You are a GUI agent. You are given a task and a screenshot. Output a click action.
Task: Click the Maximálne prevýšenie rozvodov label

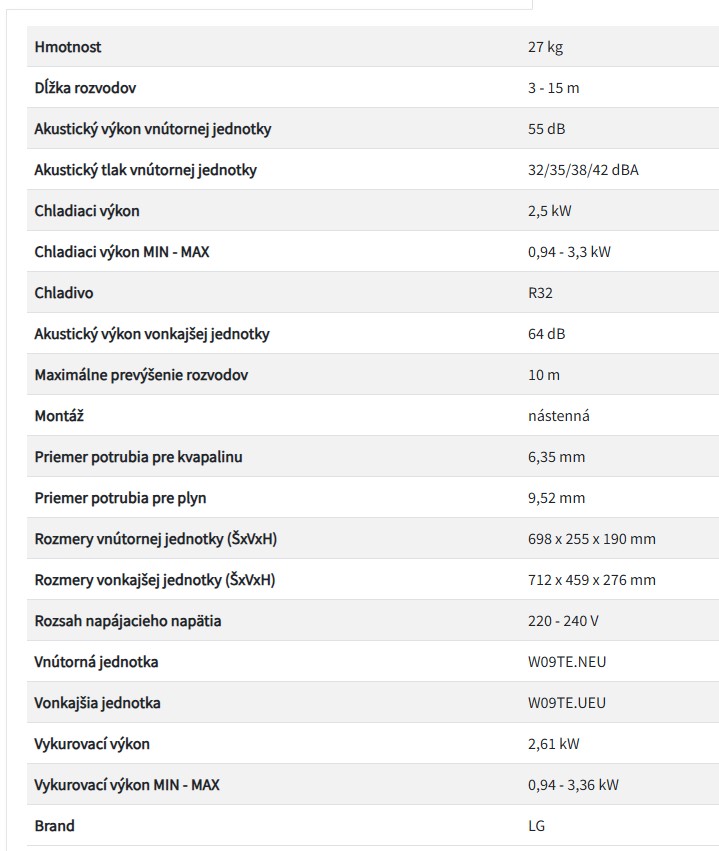point(141,375)
